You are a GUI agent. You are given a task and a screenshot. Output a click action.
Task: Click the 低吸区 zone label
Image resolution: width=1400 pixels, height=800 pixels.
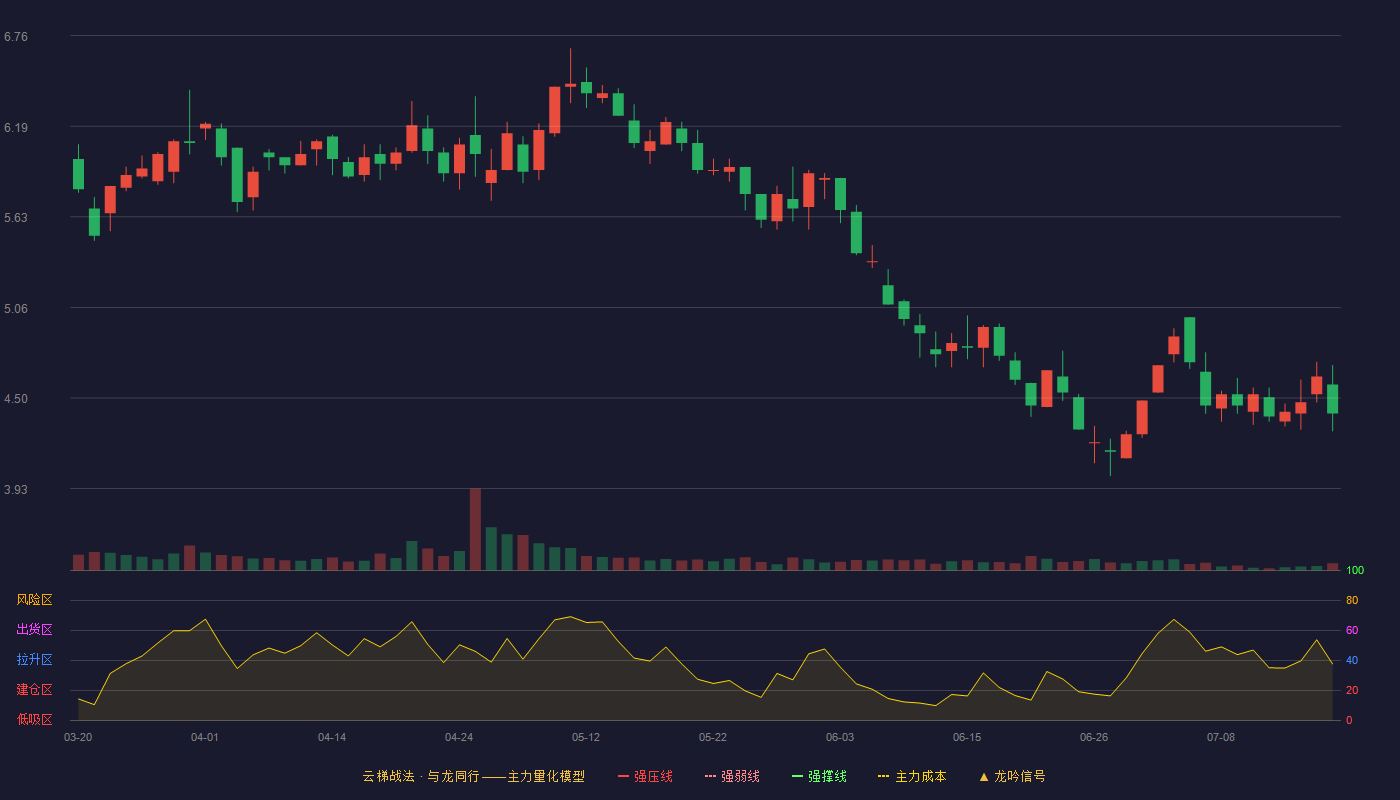34,719
